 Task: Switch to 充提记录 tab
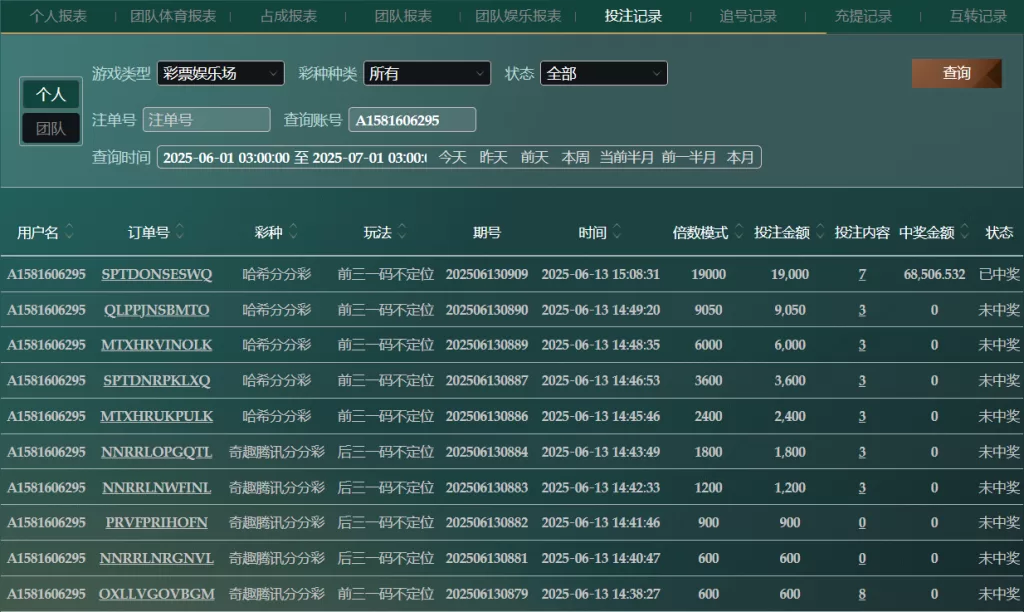(863, 16)
